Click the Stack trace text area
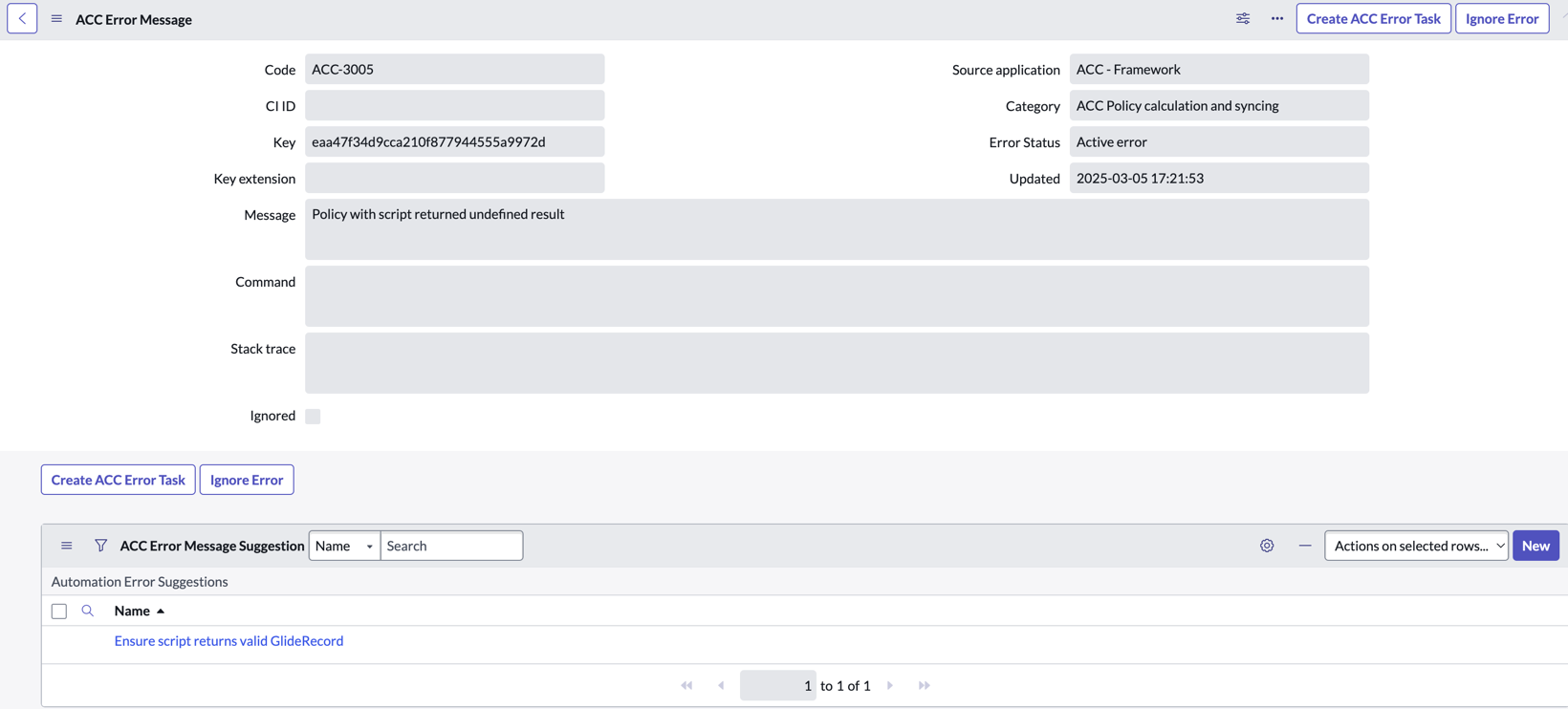The image size is (1568, 709). click(x=837, y=363)
